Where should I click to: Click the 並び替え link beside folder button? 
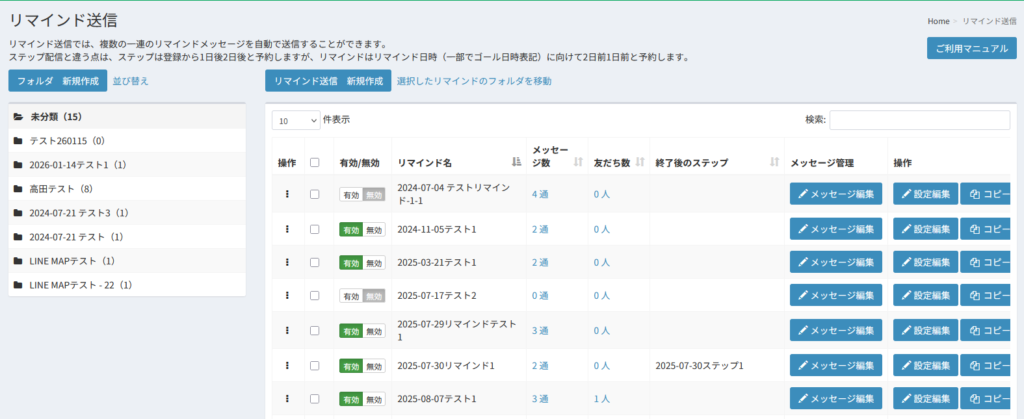tap(130, 81)
